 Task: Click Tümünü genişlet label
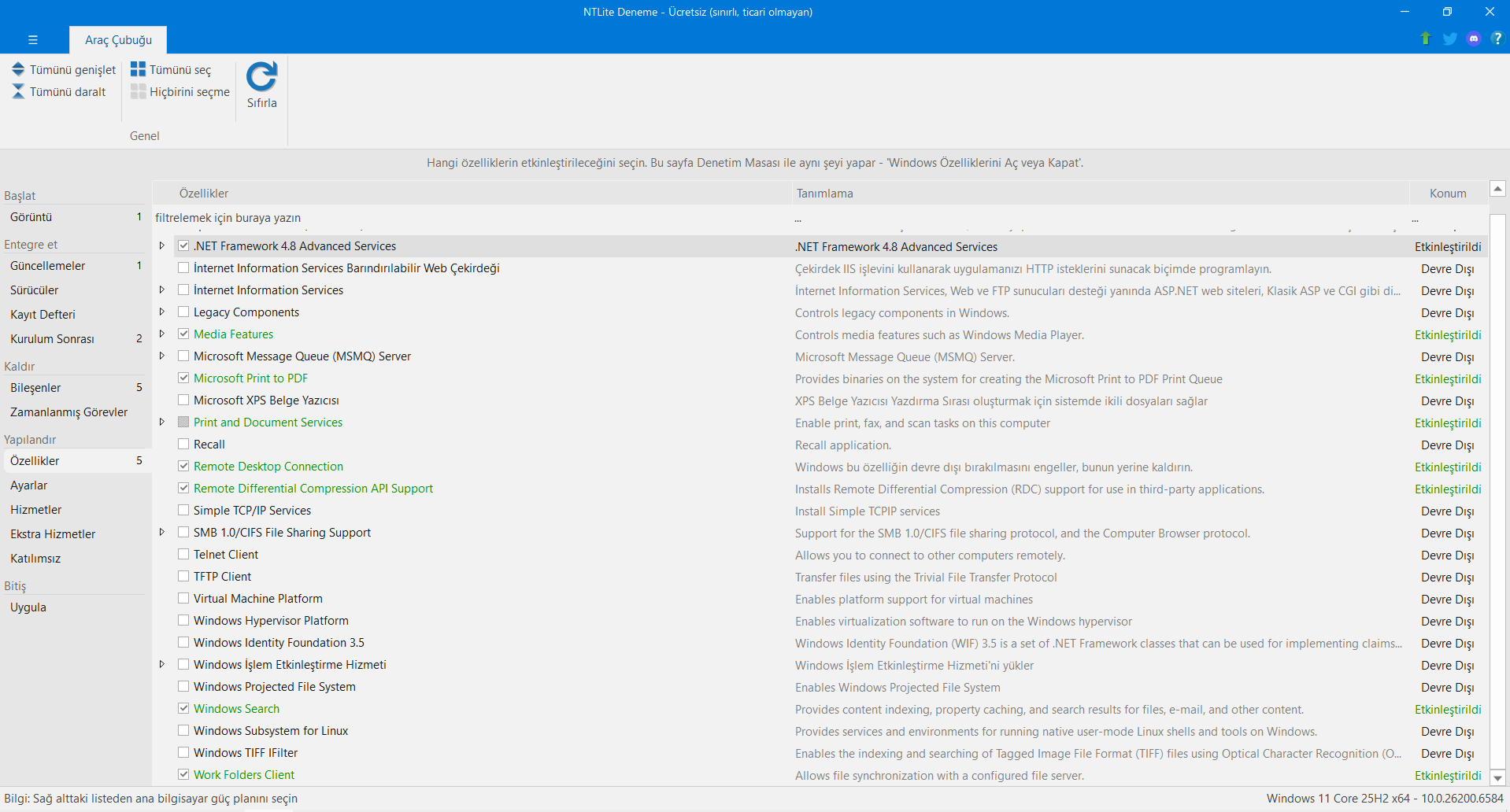coord(72,70)
